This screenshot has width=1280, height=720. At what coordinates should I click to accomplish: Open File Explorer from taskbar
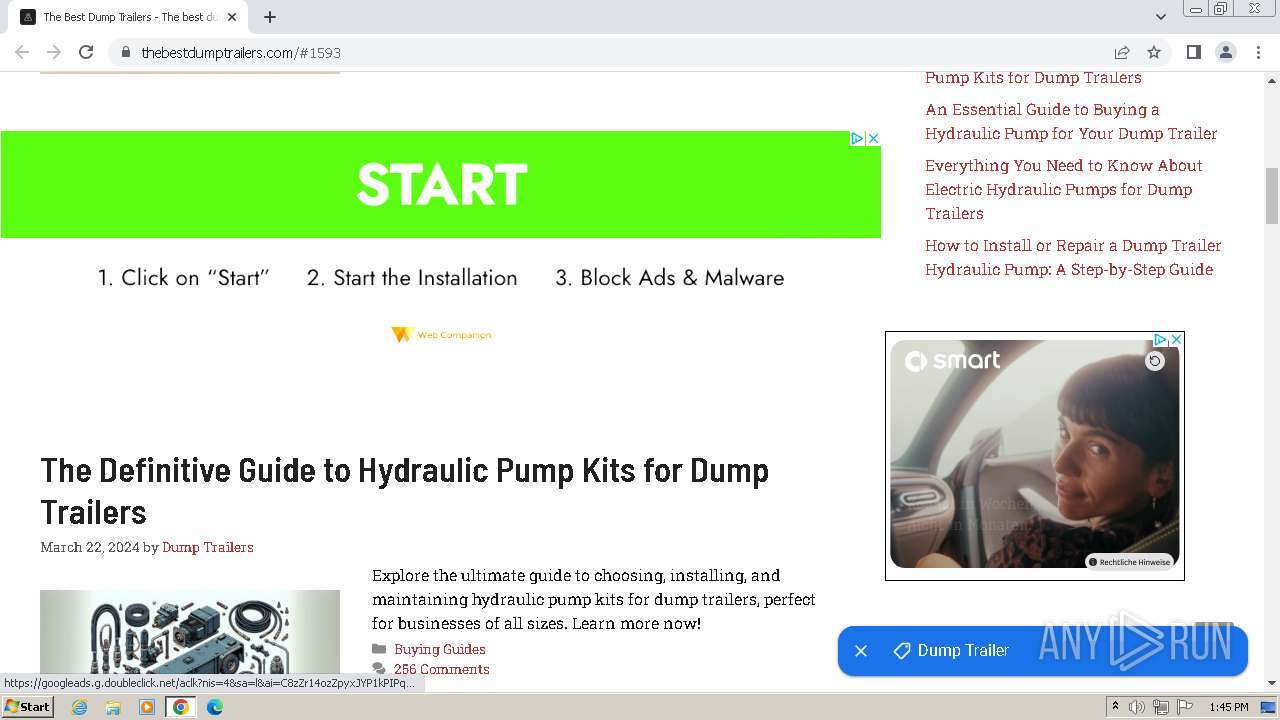113,707
